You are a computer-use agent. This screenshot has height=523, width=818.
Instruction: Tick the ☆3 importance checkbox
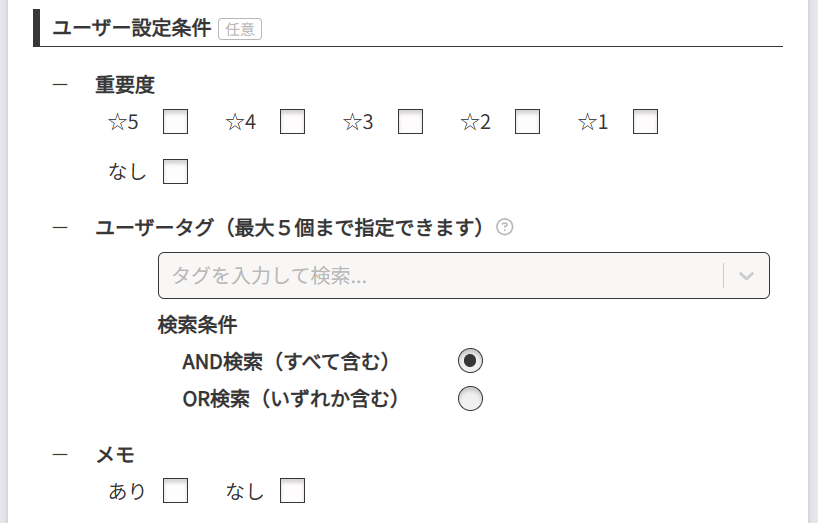click(x=410, y=122)
